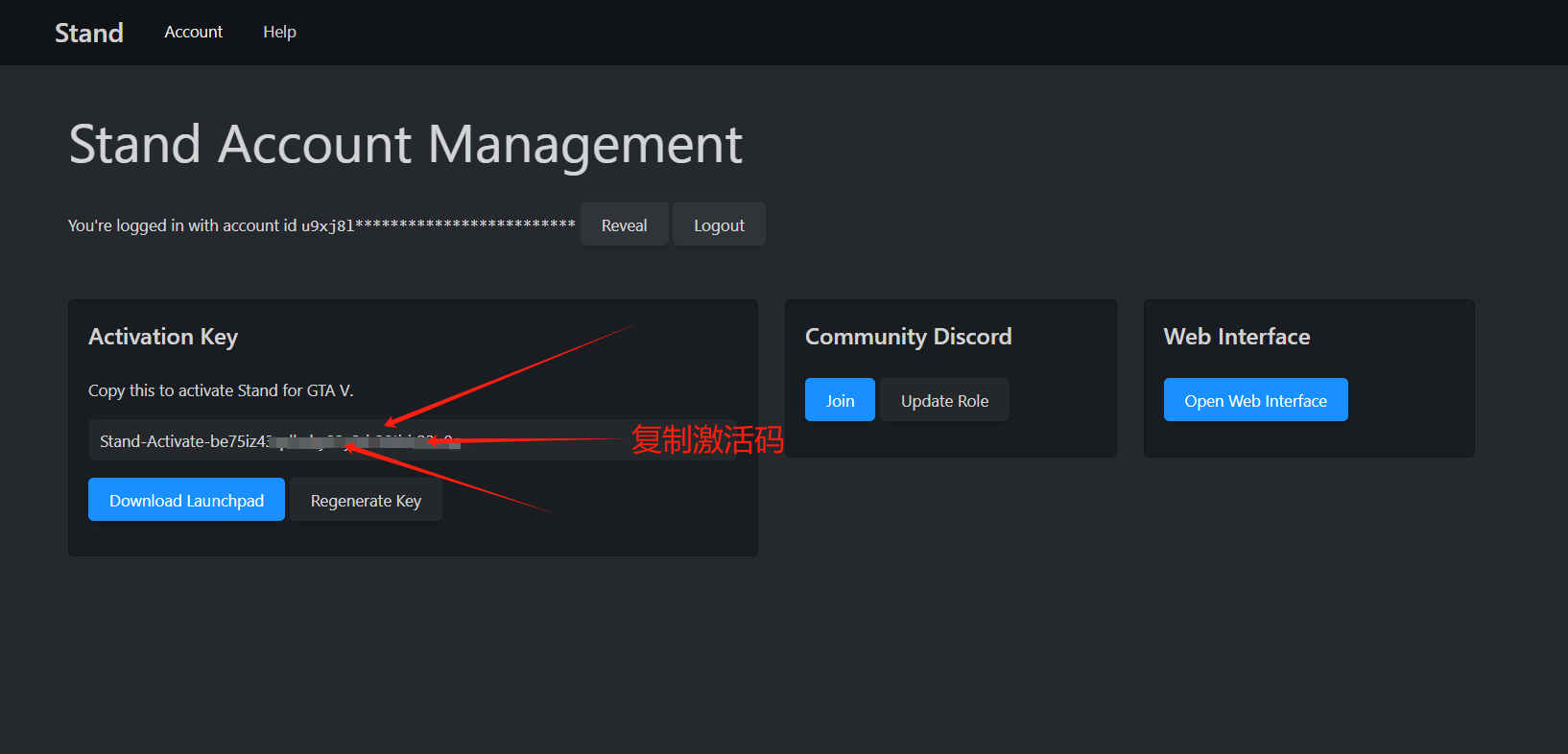This screenshot has width=1568, height=754.
Task: Select the Stand-Activate activation key field
Action: (413, 440)
